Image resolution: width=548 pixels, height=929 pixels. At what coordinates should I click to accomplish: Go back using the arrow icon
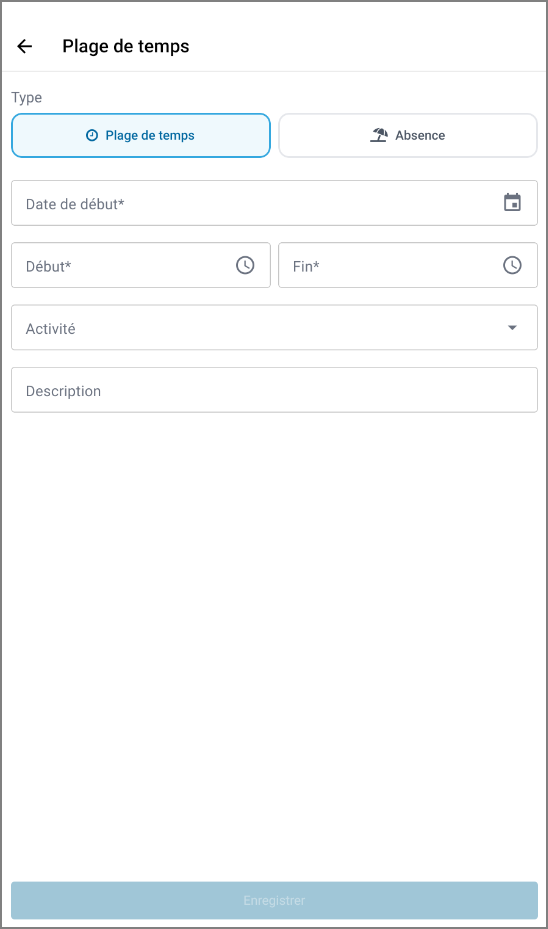(24, 46)
